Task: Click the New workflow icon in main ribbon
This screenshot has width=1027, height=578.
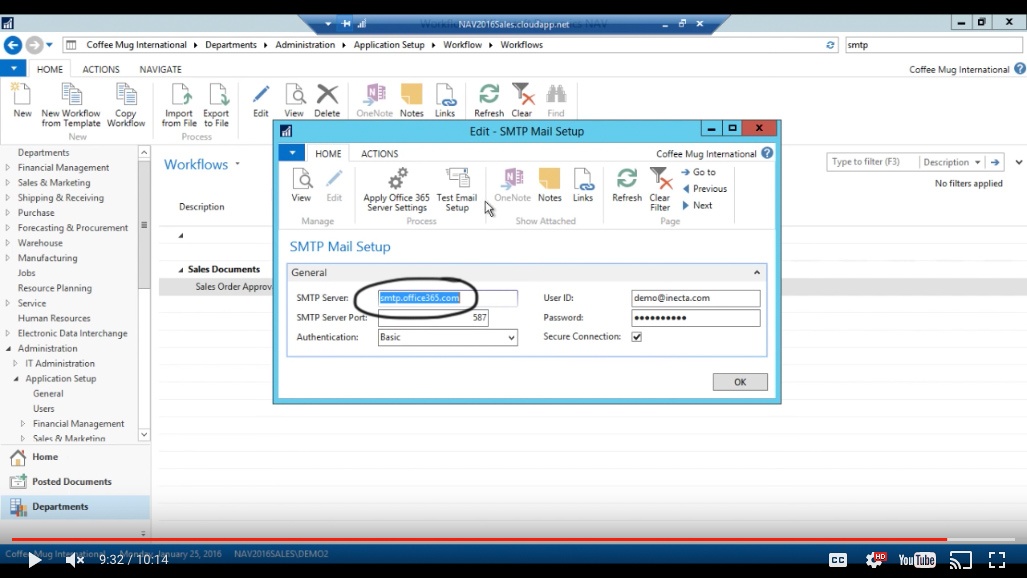Action: 22,100
